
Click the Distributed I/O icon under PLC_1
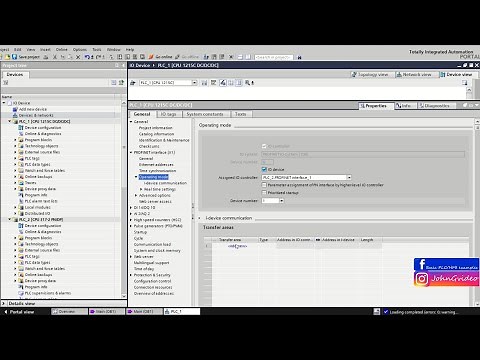(x=21, y=213)
